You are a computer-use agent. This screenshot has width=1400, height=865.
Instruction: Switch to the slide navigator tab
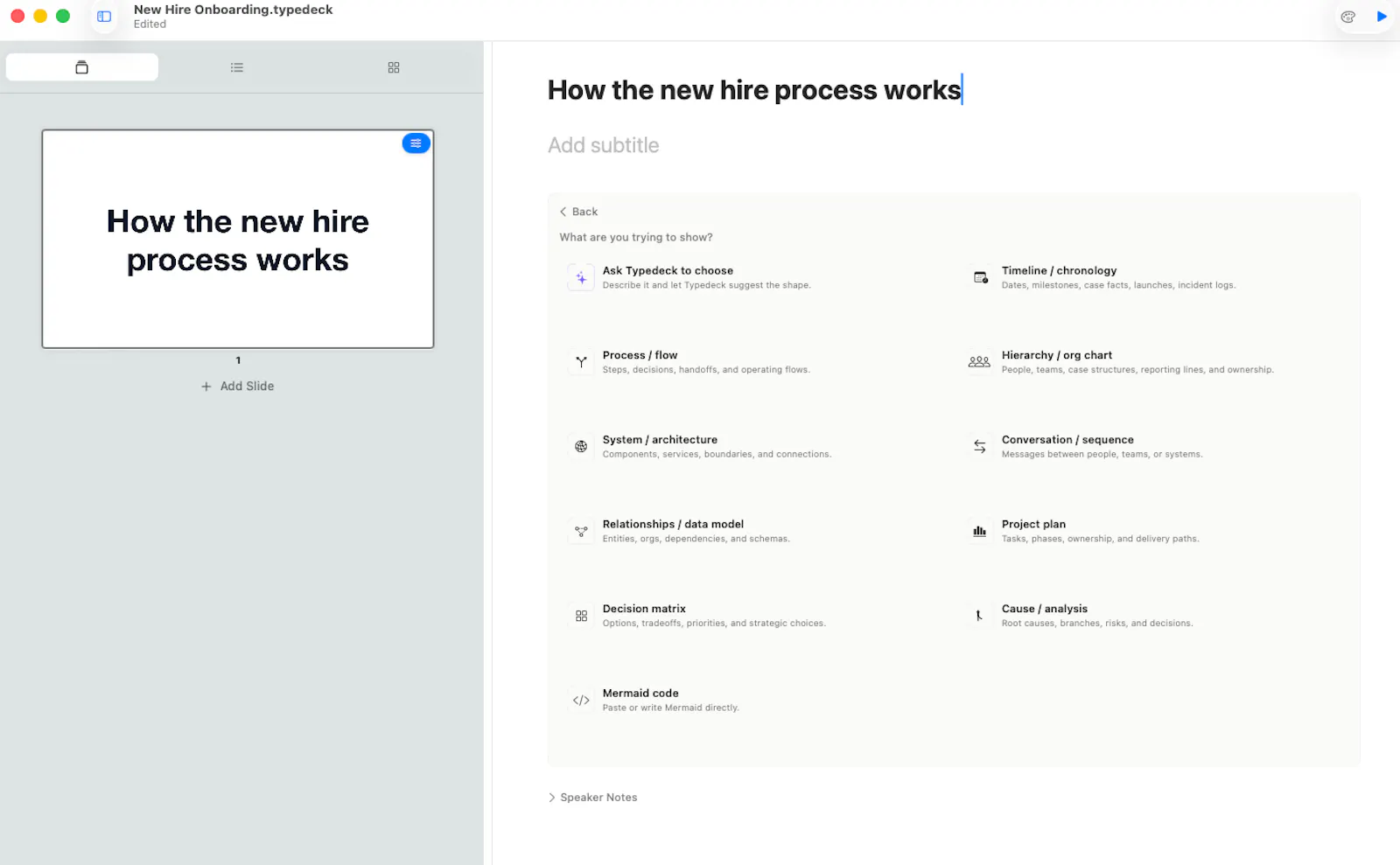click(x=82, y=67)
